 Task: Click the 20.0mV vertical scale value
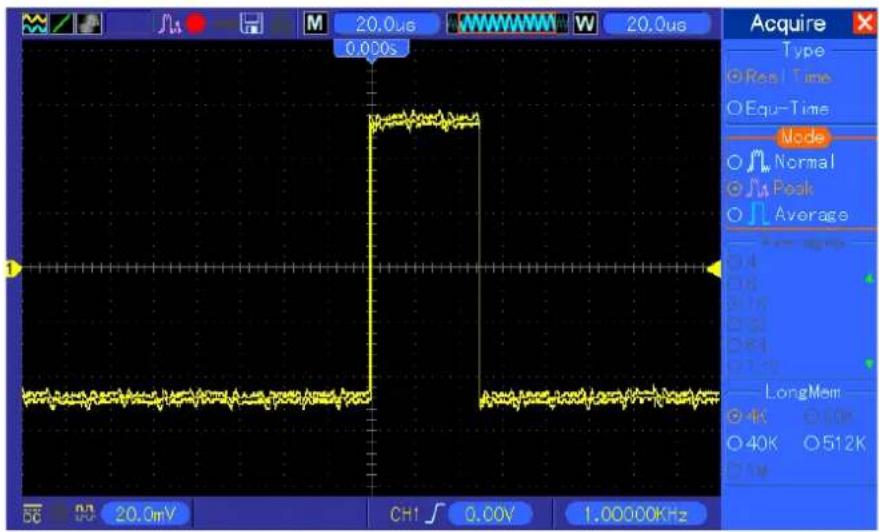click(145, 514)
